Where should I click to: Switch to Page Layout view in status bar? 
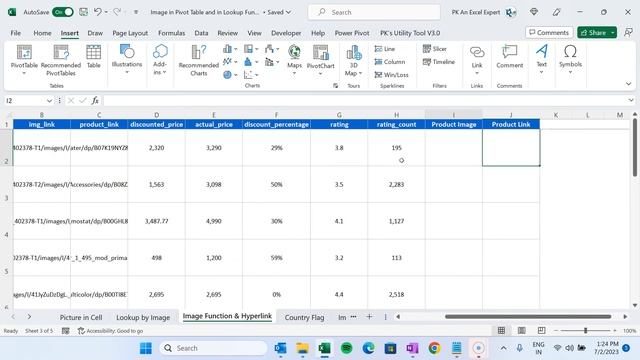(522, 331)
